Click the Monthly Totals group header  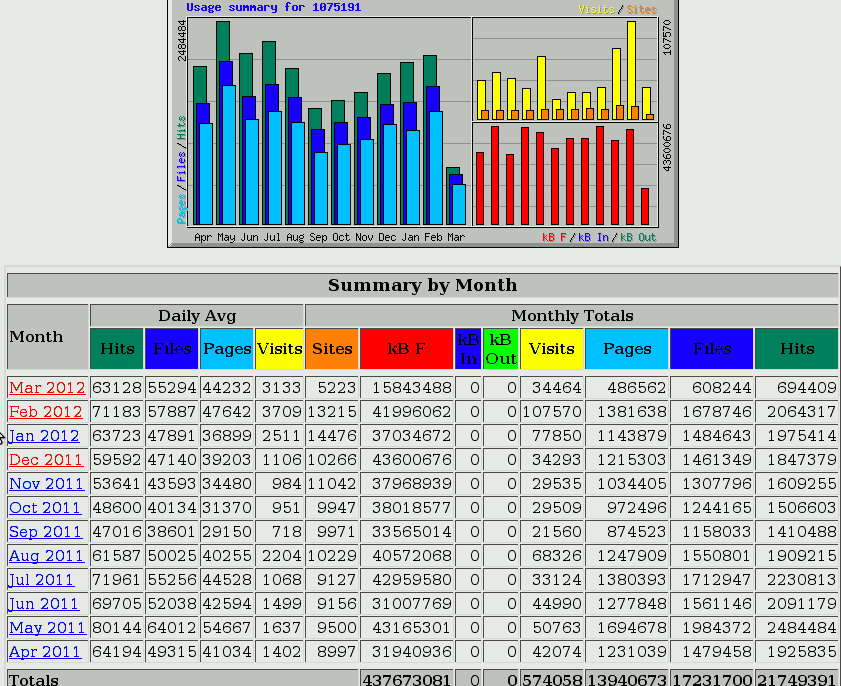pos(571,316)
